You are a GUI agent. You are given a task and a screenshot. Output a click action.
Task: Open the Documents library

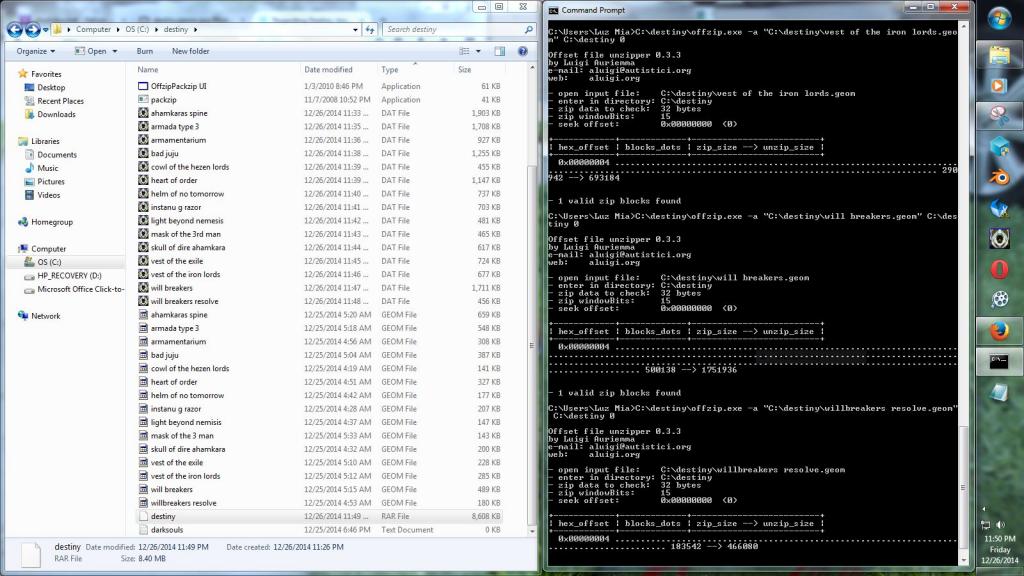tap(57, 155)
